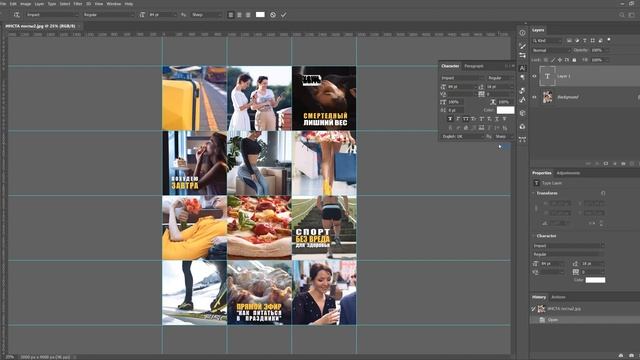The width and height of the screenshot is (640, 360).
Task: Open Color swatch in Character panel
Action: pyautogui.click(x=505, y=110)
